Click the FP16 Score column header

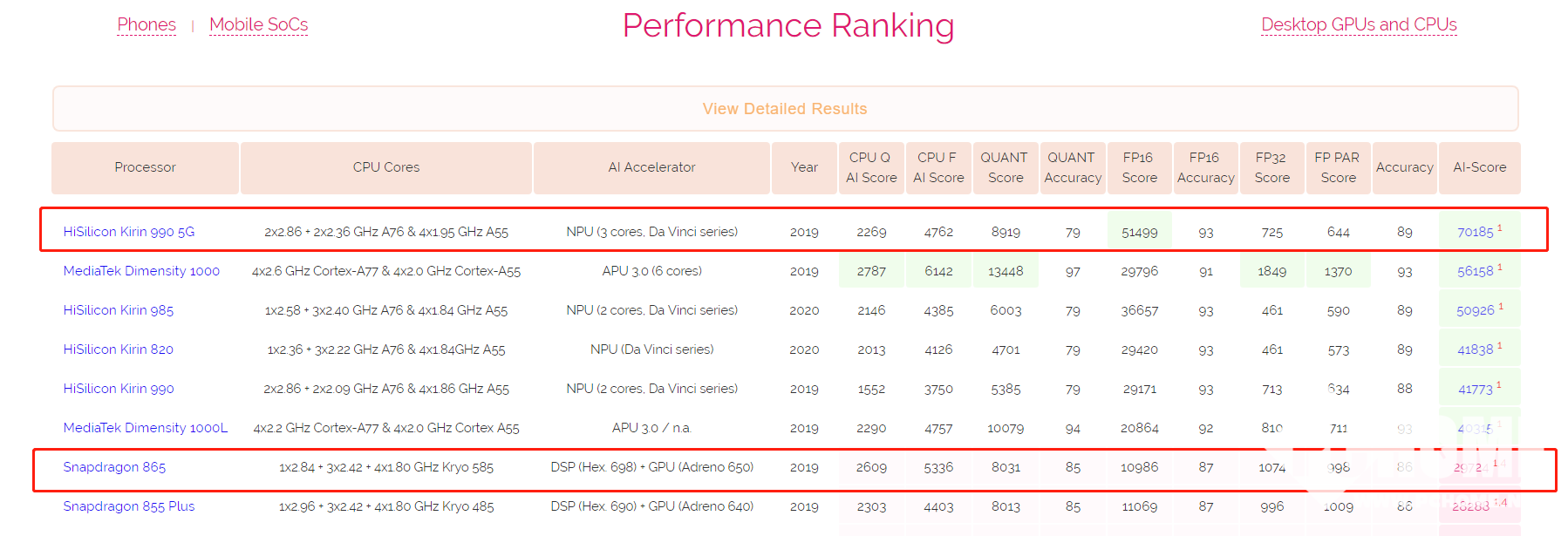[x=1139, y=167]
